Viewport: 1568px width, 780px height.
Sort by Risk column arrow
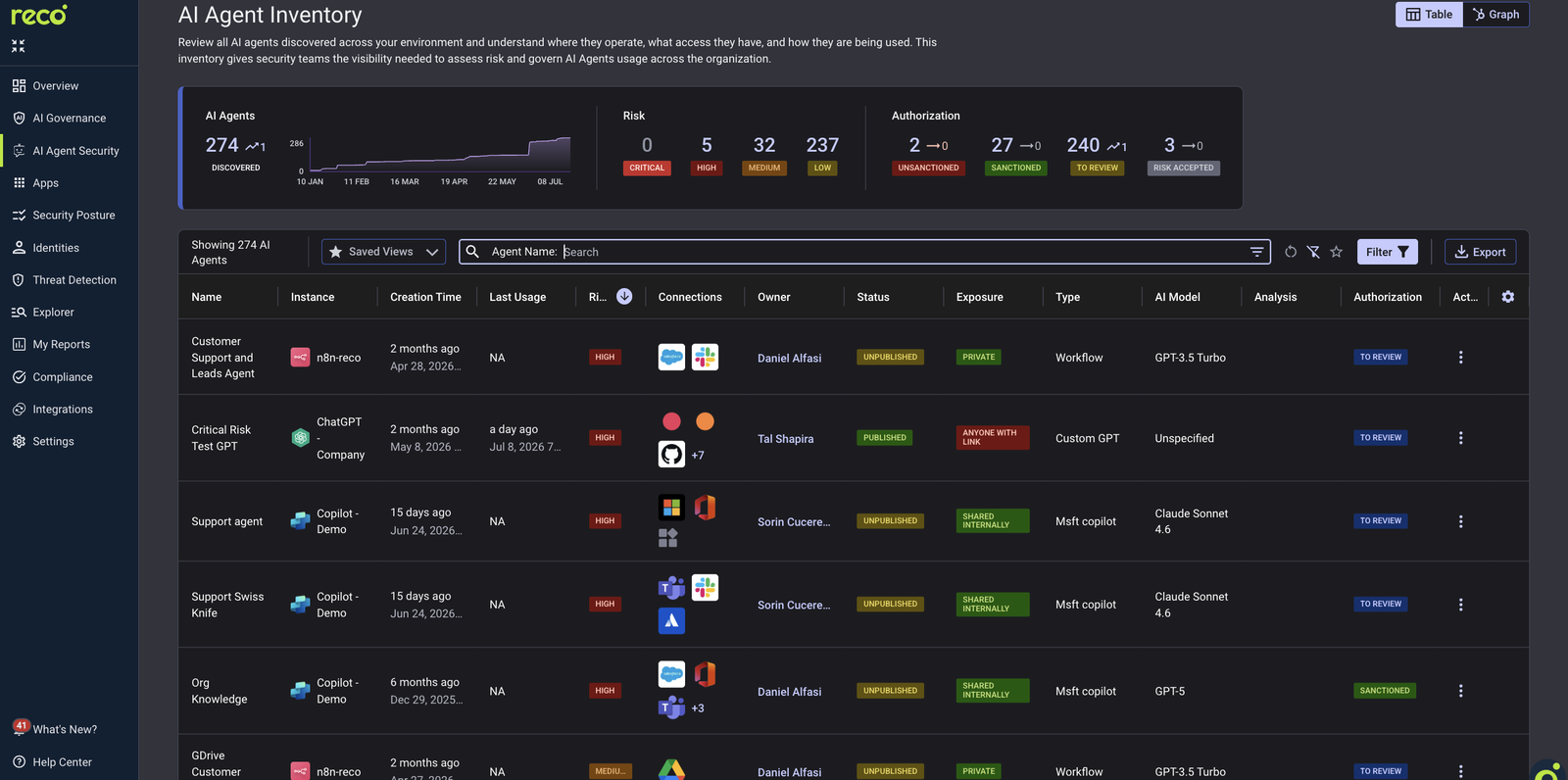[x=624, y=297]
